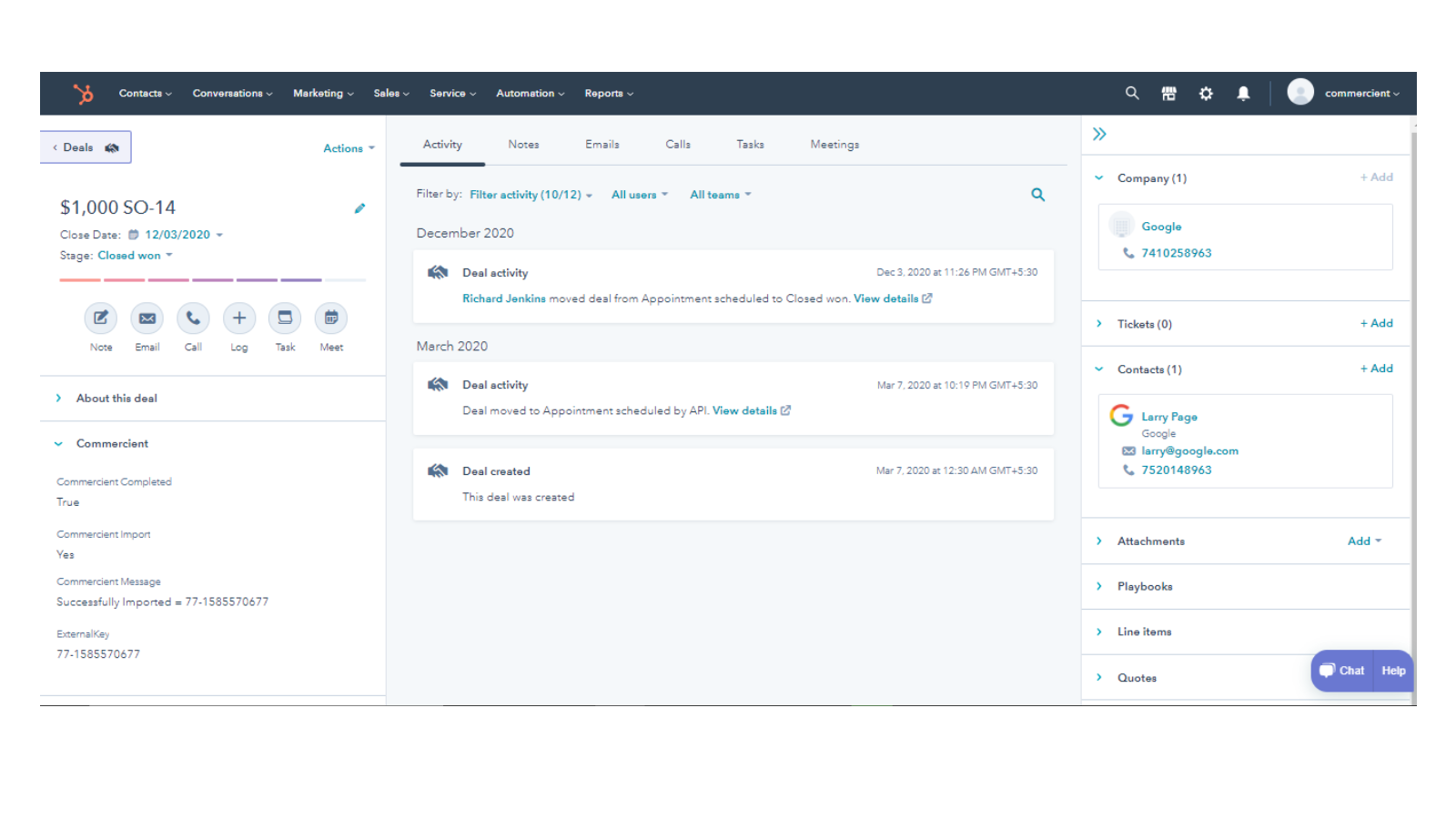Start a Call from the deal toolbar
This screenshot has width=1456, height=819.
tap(193, 318)
